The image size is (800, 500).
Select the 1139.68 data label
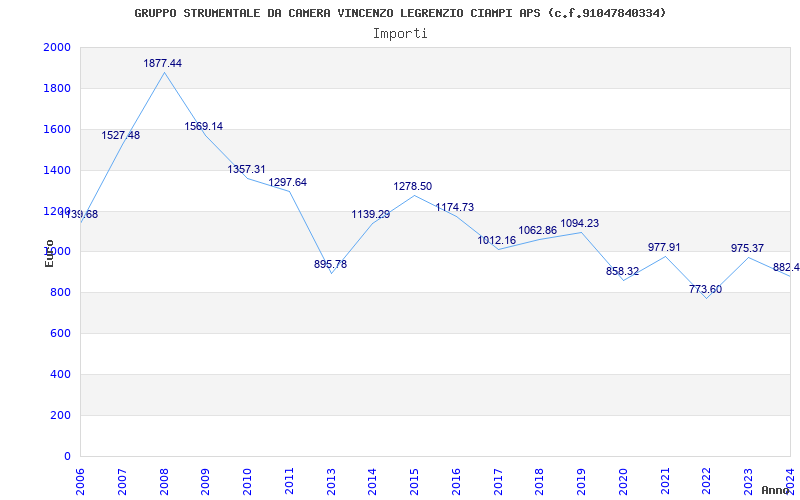79,214
